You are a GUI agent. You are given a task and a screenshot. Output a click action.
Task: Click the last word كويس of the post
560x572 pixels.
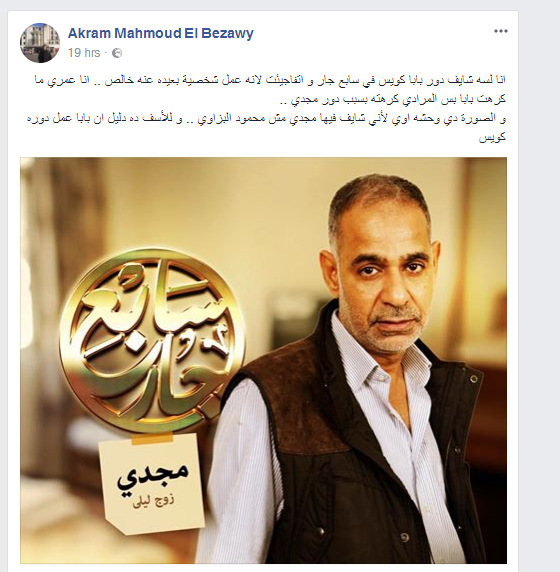[x=492, y=138]
